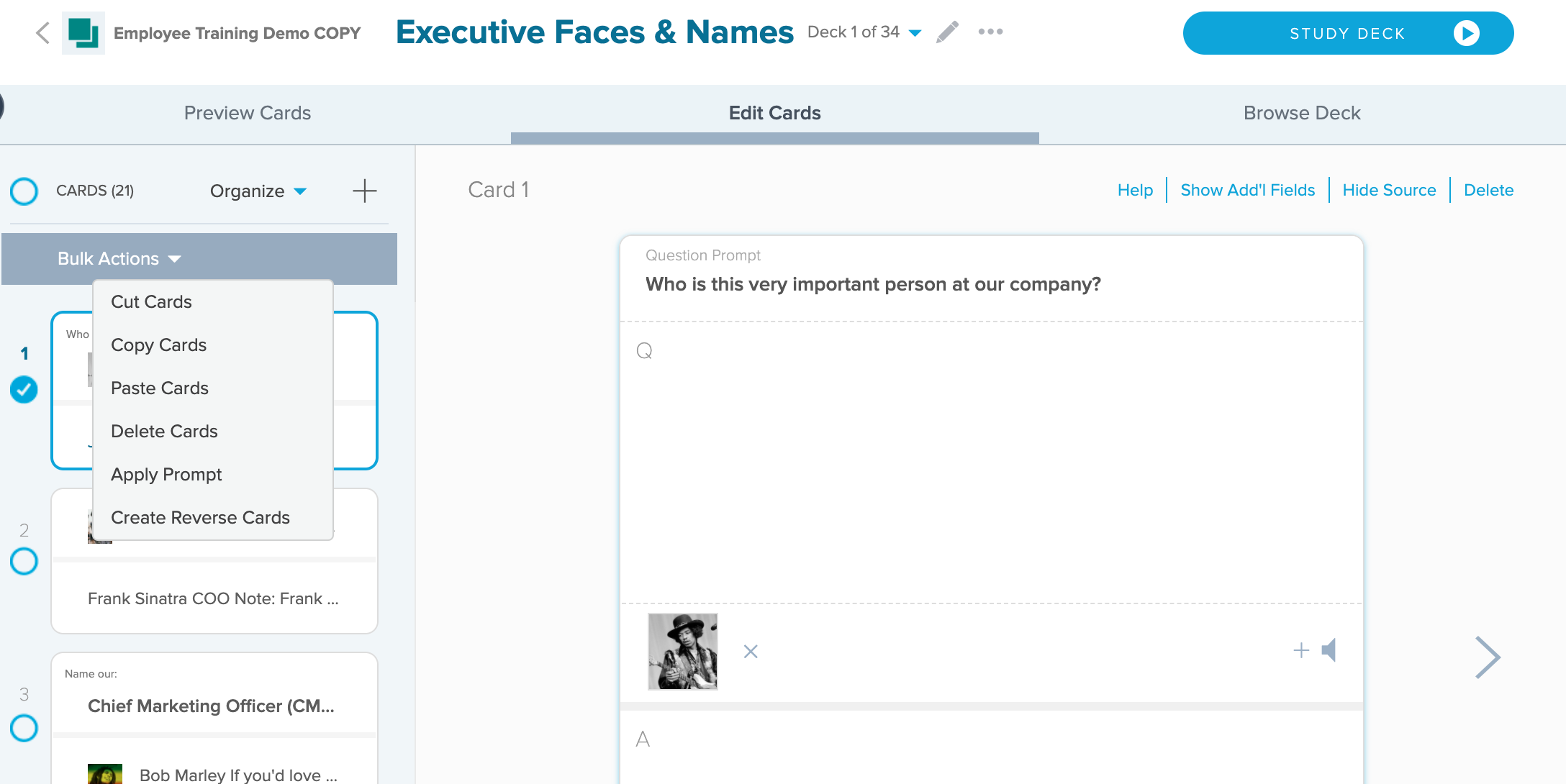Uncheck card 1 selection checkmark
The height and width of the screenshot is (784, 1566).
24,389
